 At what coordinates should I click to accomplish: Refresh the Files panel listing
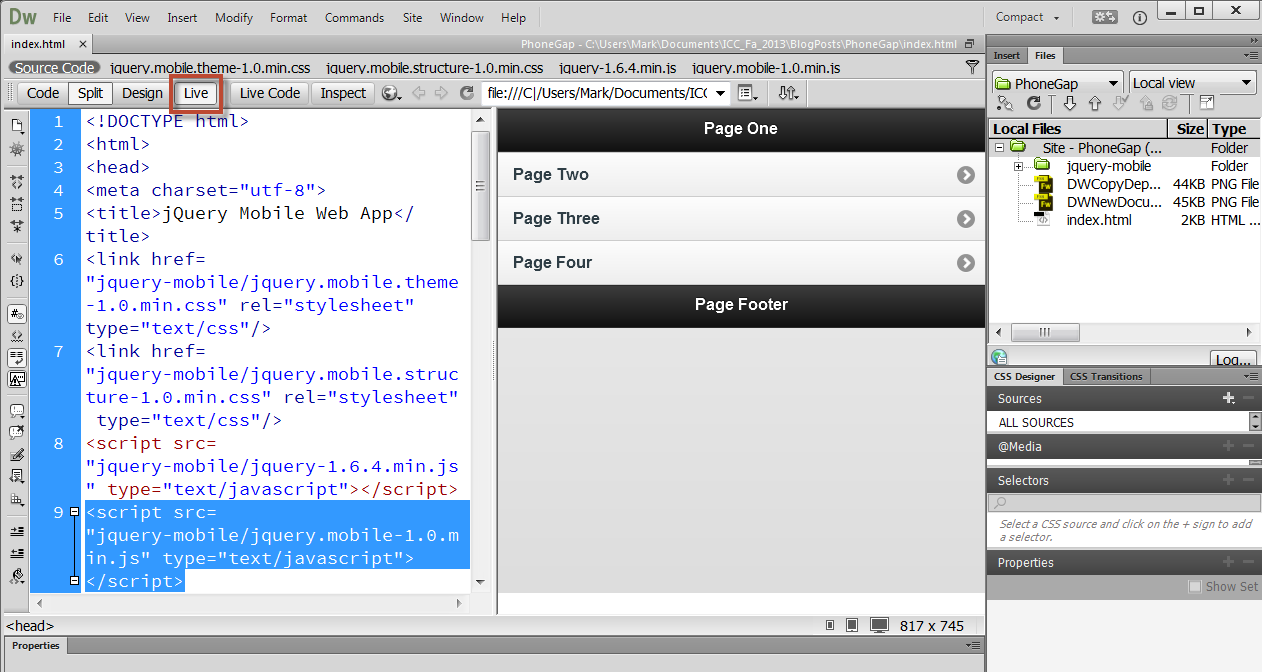1034,103
